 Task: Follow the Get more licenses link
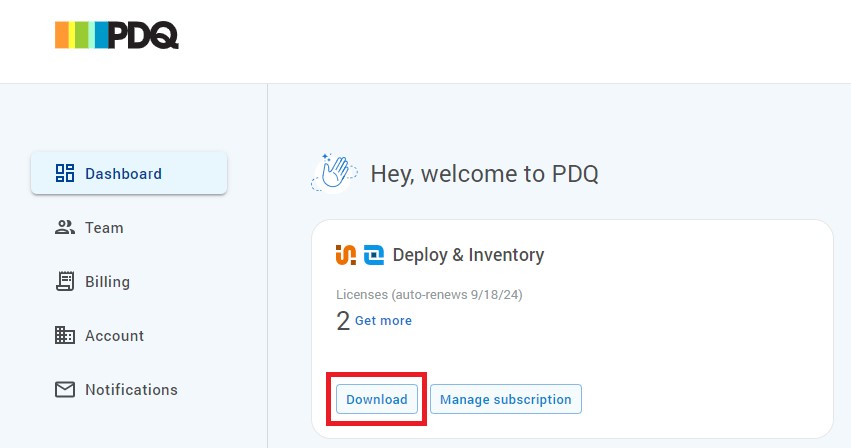coord(383,321)
